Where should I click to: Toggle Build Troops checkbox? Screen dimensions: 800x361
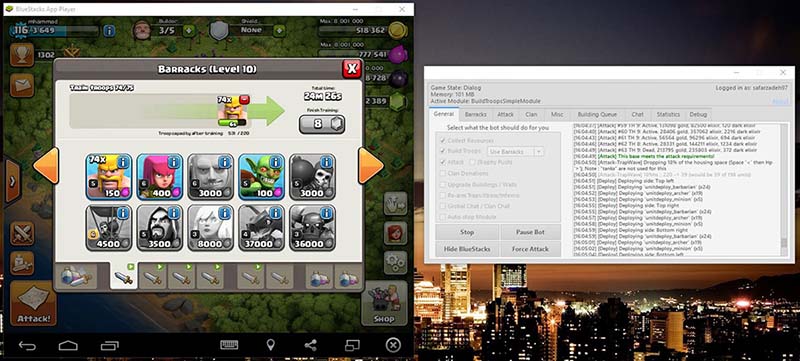(442, 151)
